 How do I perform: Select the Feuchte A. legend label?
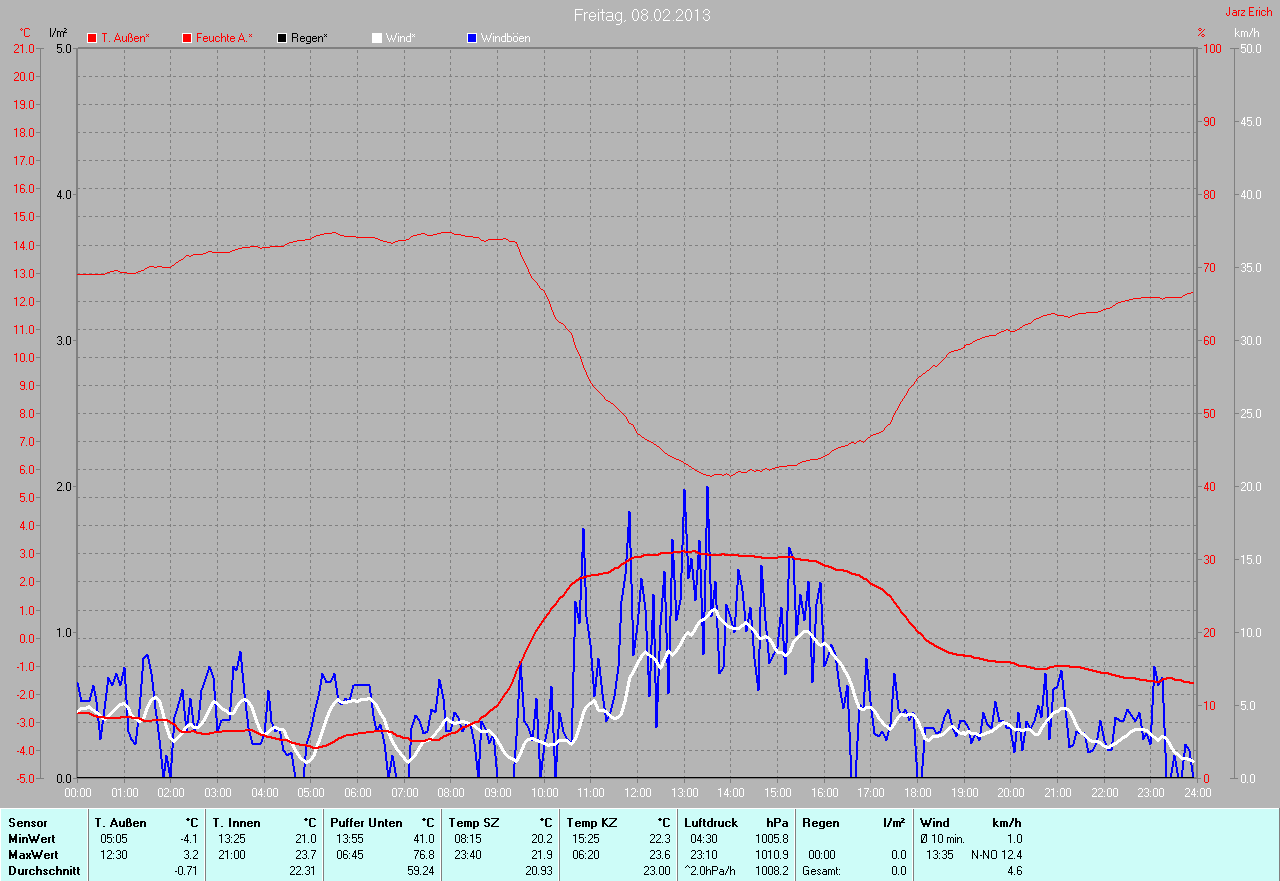pyautogui.click(x=224, y=38)
